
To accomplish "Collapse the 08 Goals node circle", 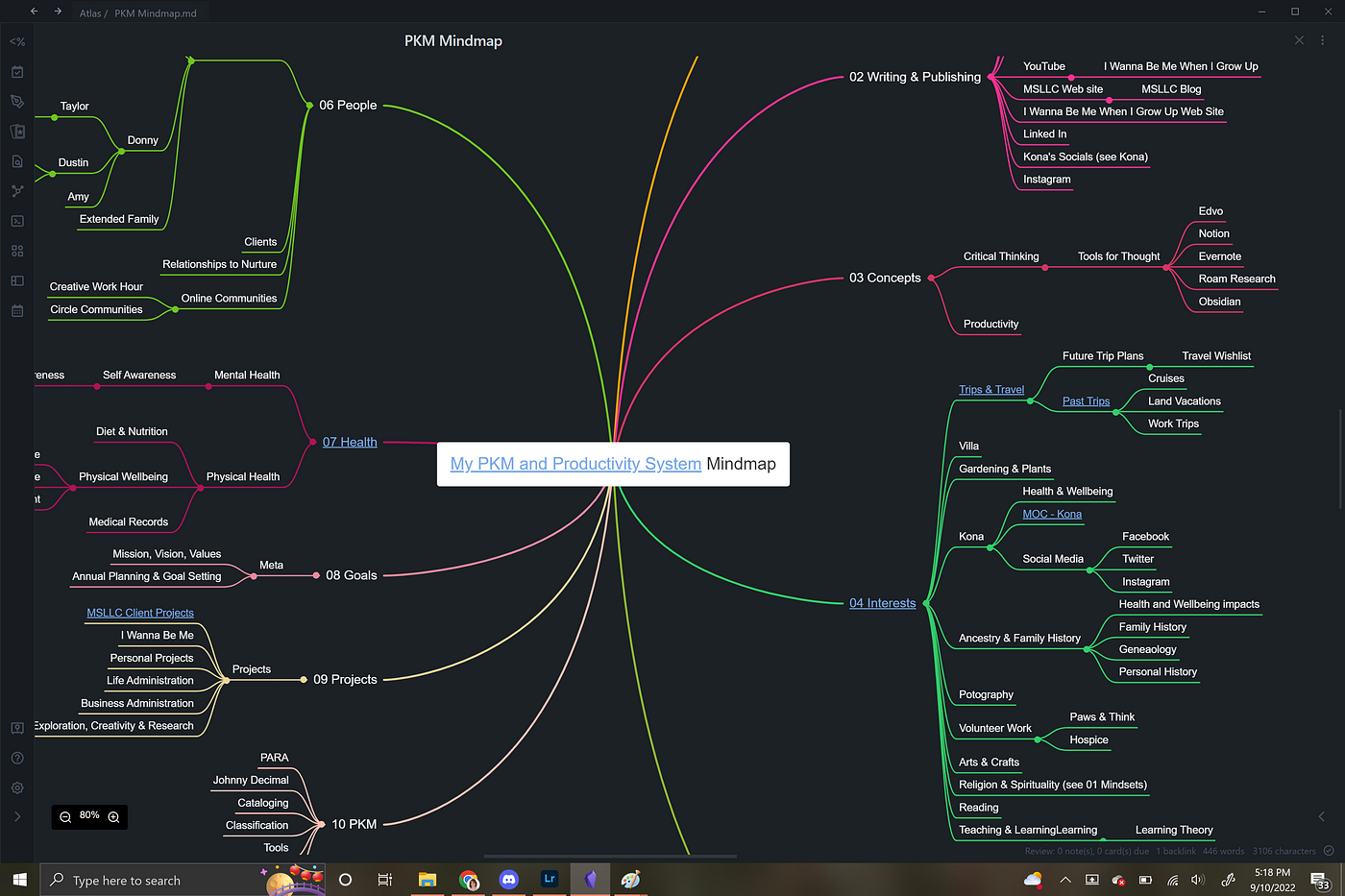I will point(316,575).
